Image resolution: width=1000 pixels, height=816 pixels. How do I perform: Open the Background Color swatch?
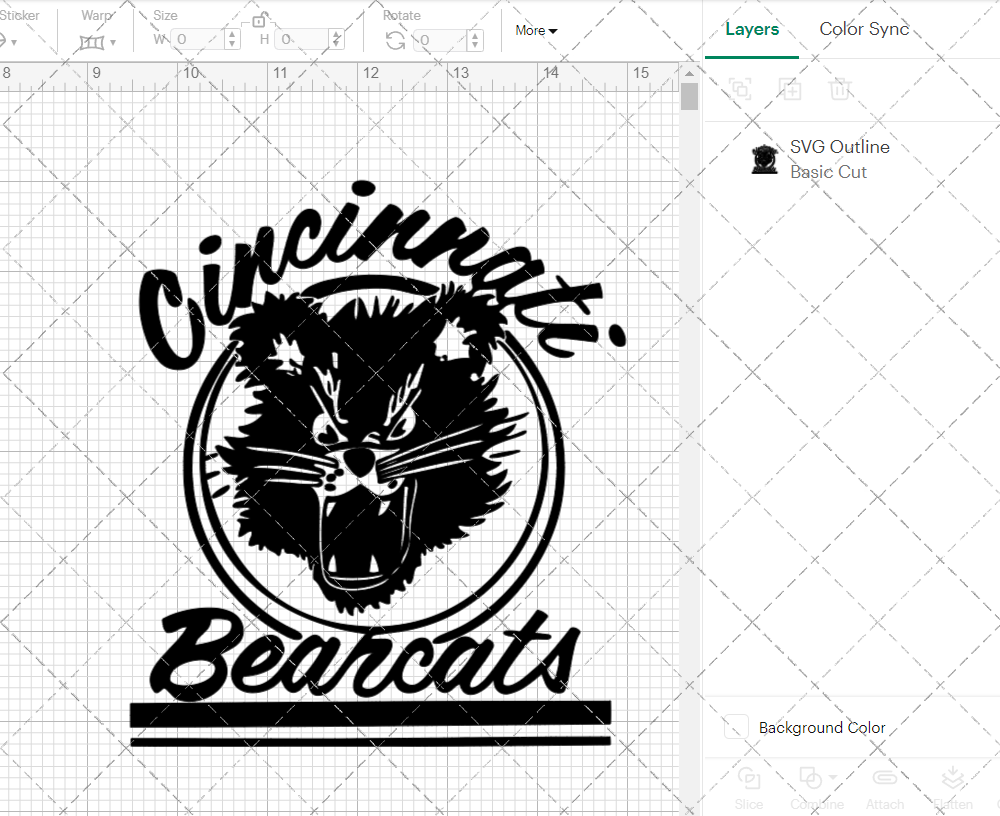(x=736, y=727)
